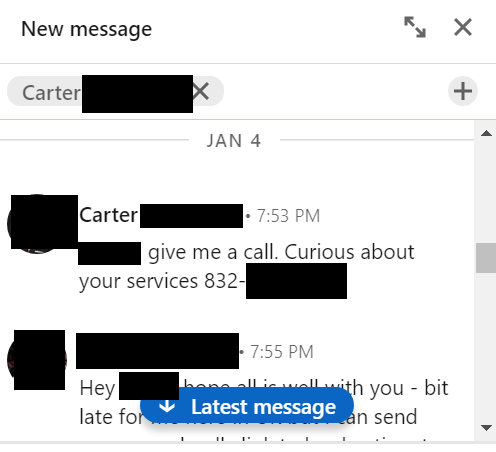This screenshot has width=496, height=452.
Task: Click the sender name beside 7:55 PM
Action: (x=157, y=351)
